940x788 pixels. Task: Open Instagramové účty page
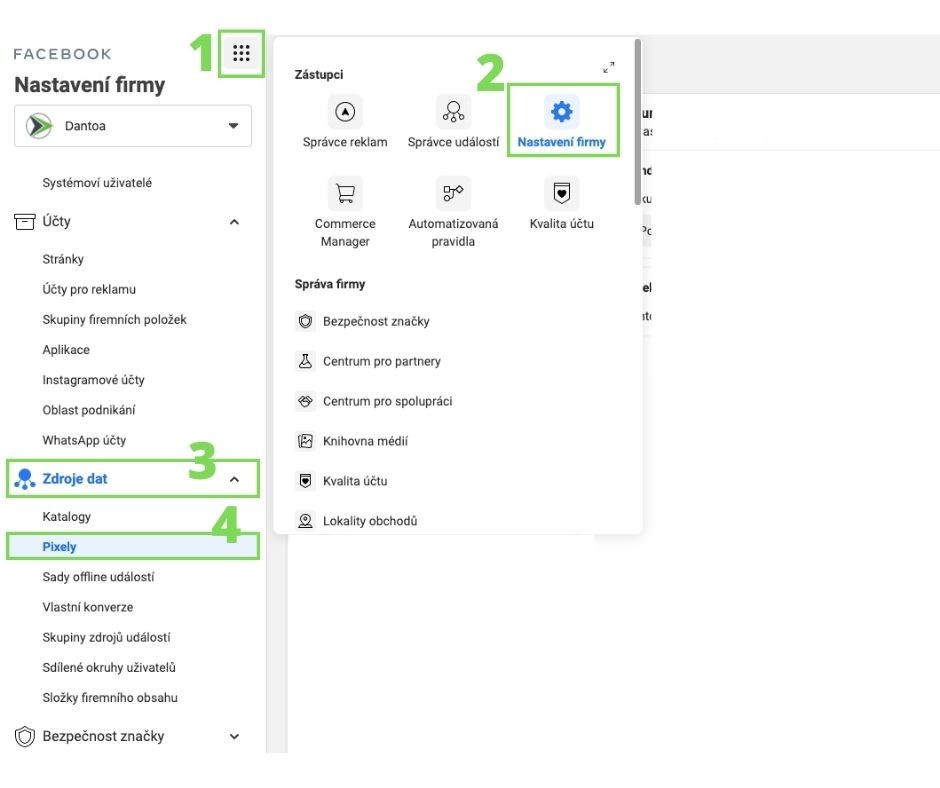(93, 380)
